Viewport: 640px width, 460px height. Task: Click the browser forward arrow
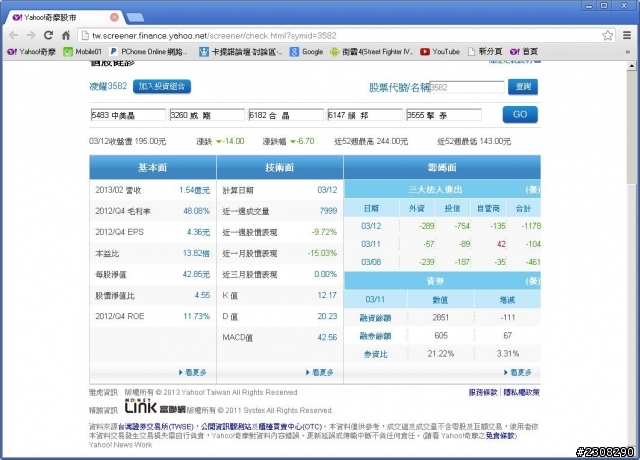coord(31,35)
